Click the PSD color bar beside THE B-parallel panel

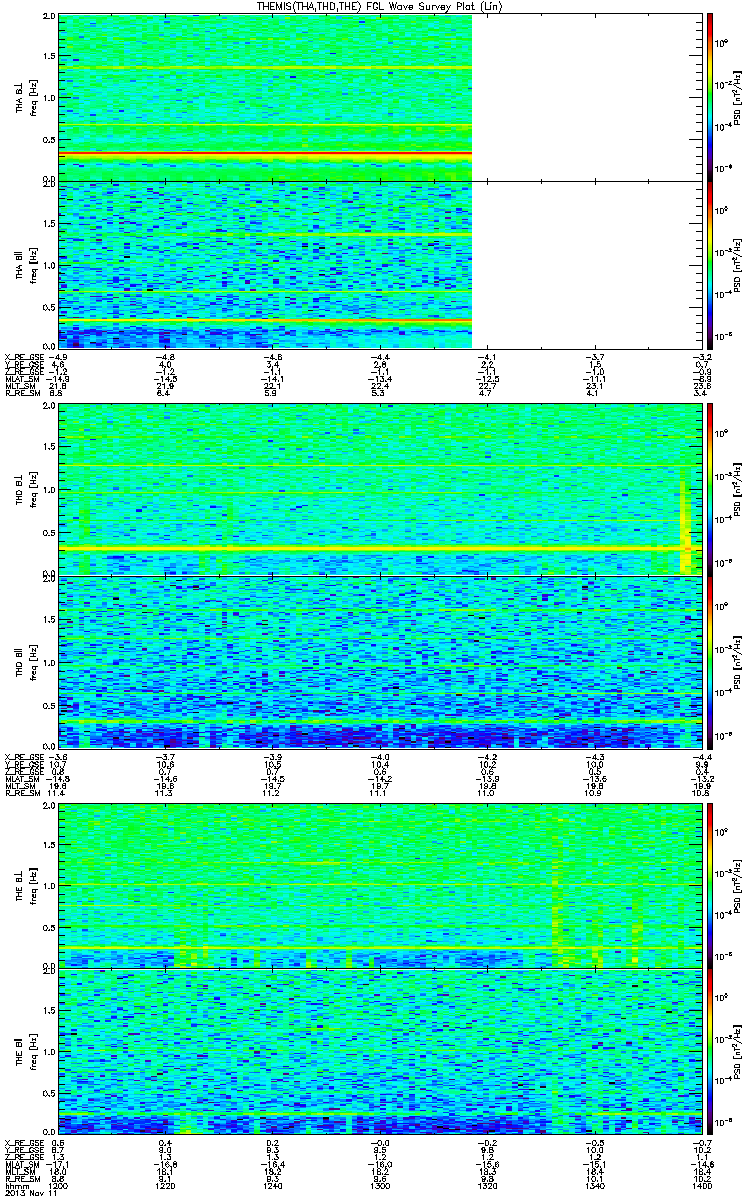coord(711,1052)
